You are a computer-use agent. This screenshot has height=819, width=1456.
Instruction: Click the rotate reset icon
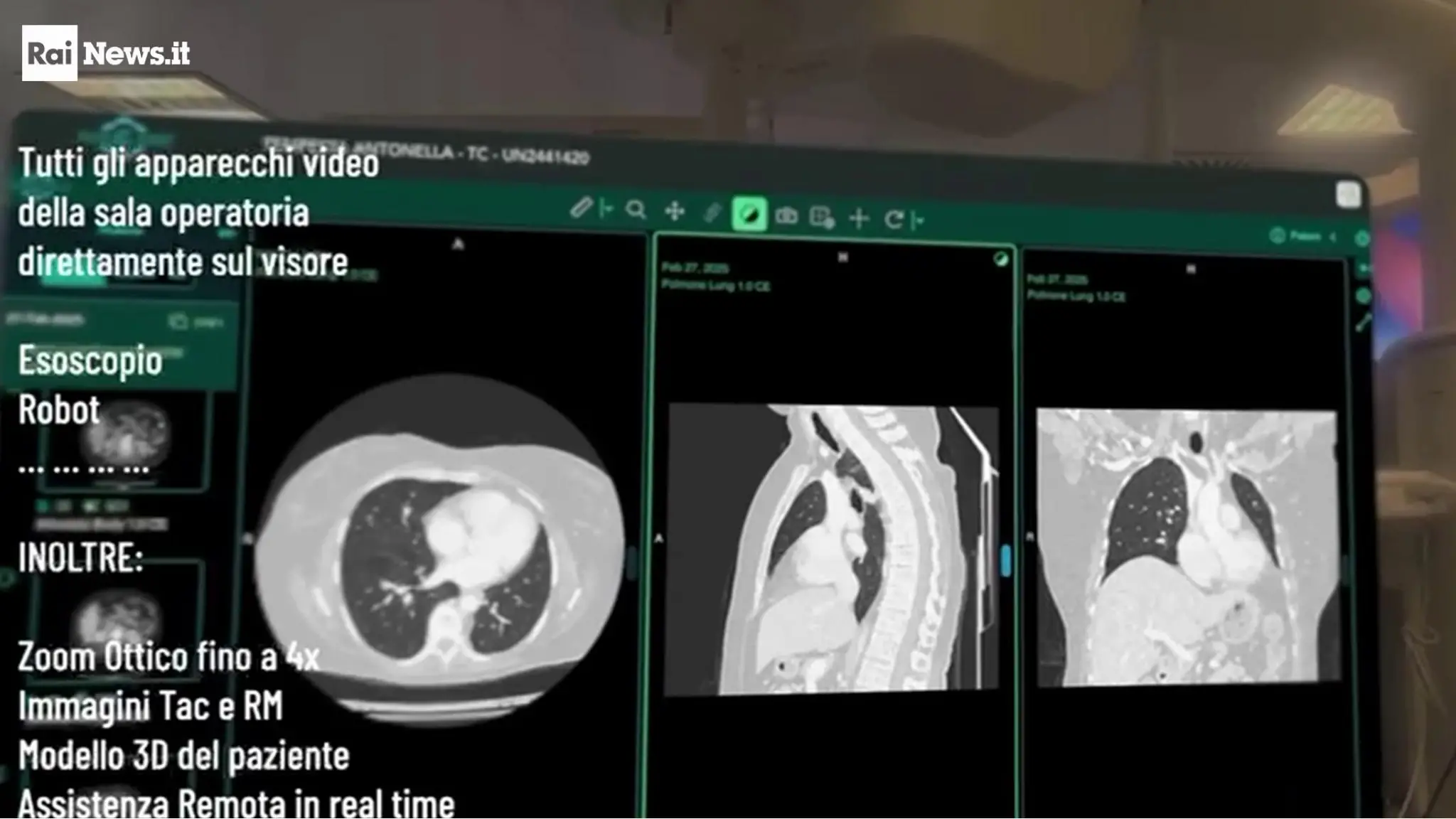pyautogui.click(x=894, y=220)
